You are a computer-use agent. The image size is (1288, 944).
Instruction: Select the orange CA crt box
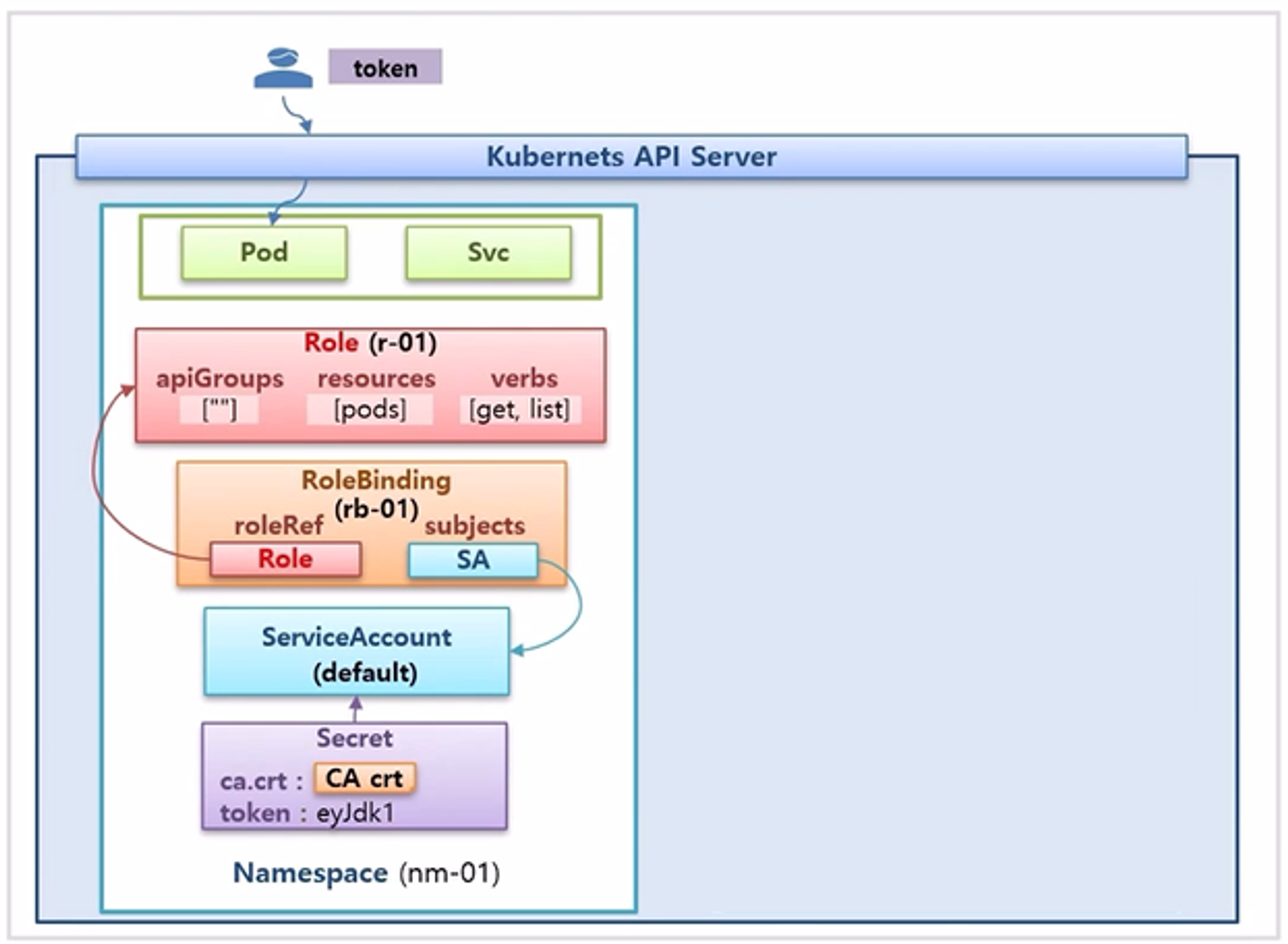click(x=365, y=779)
